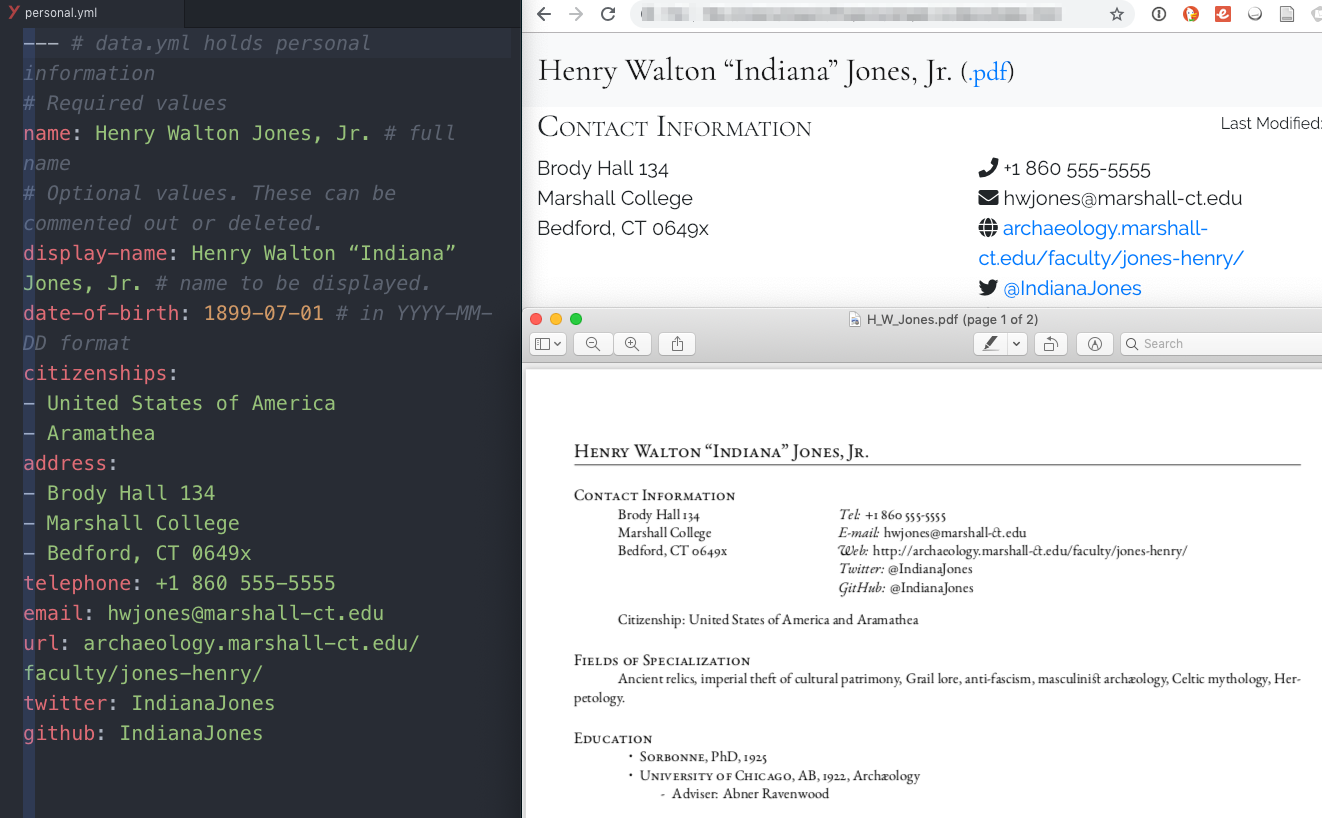Open the sketch annotation tool

pos(1094,343)
